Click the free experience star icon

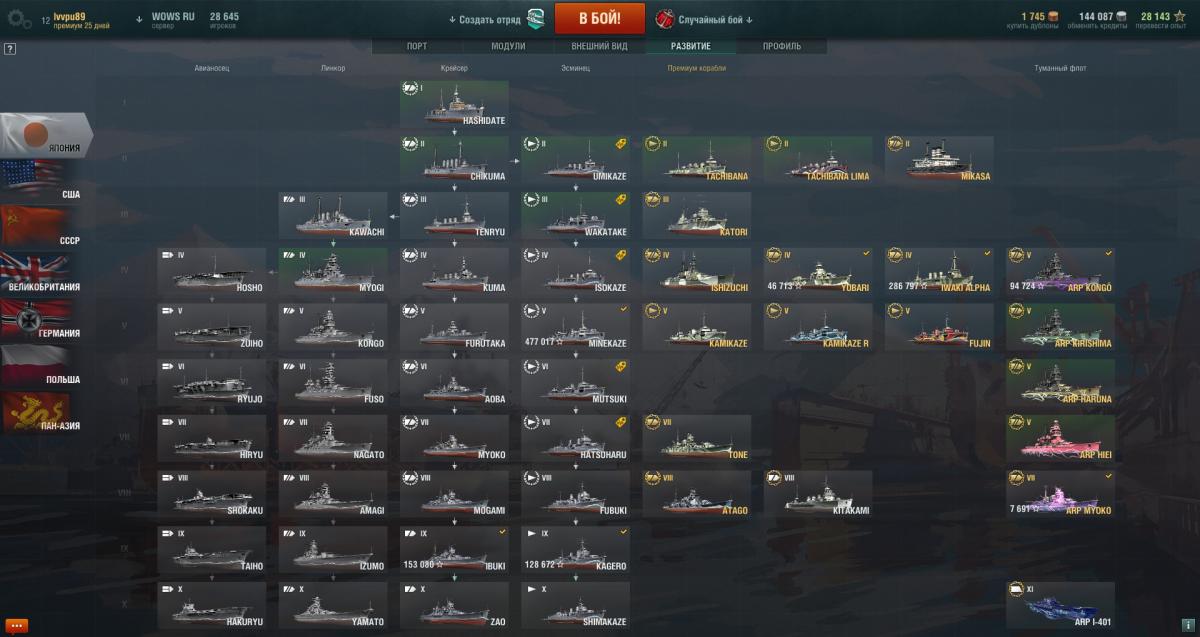click(1178, 17)
